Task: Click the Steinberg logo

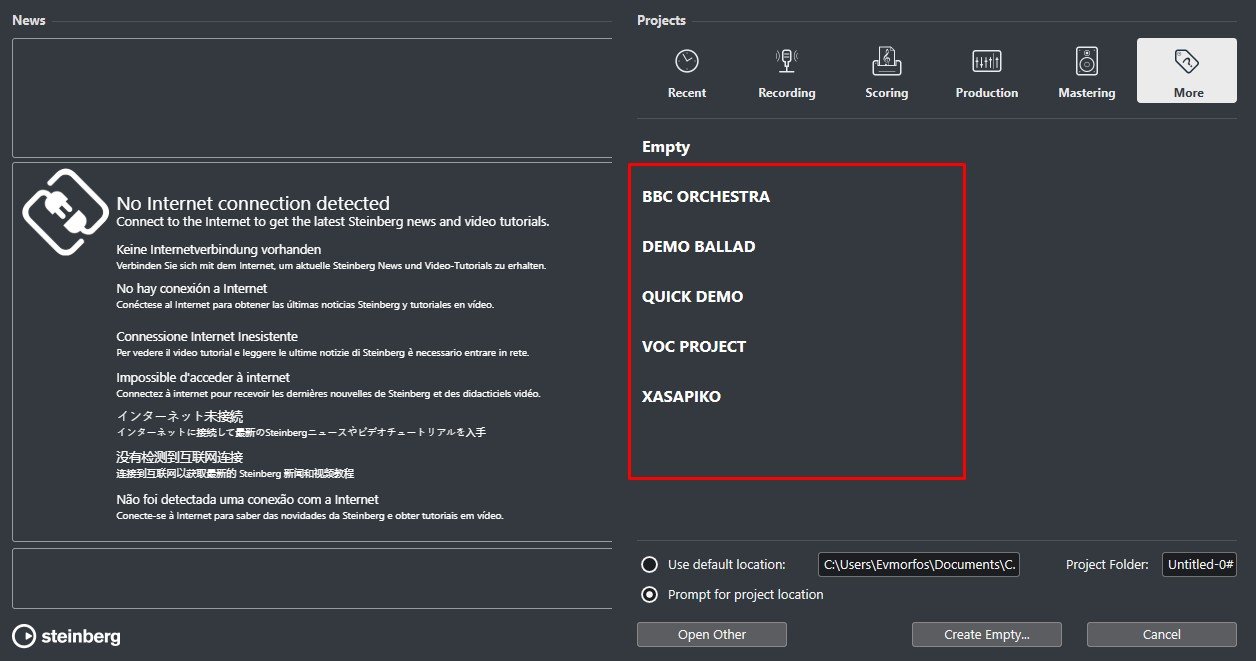Action: [x=66, y=636]
